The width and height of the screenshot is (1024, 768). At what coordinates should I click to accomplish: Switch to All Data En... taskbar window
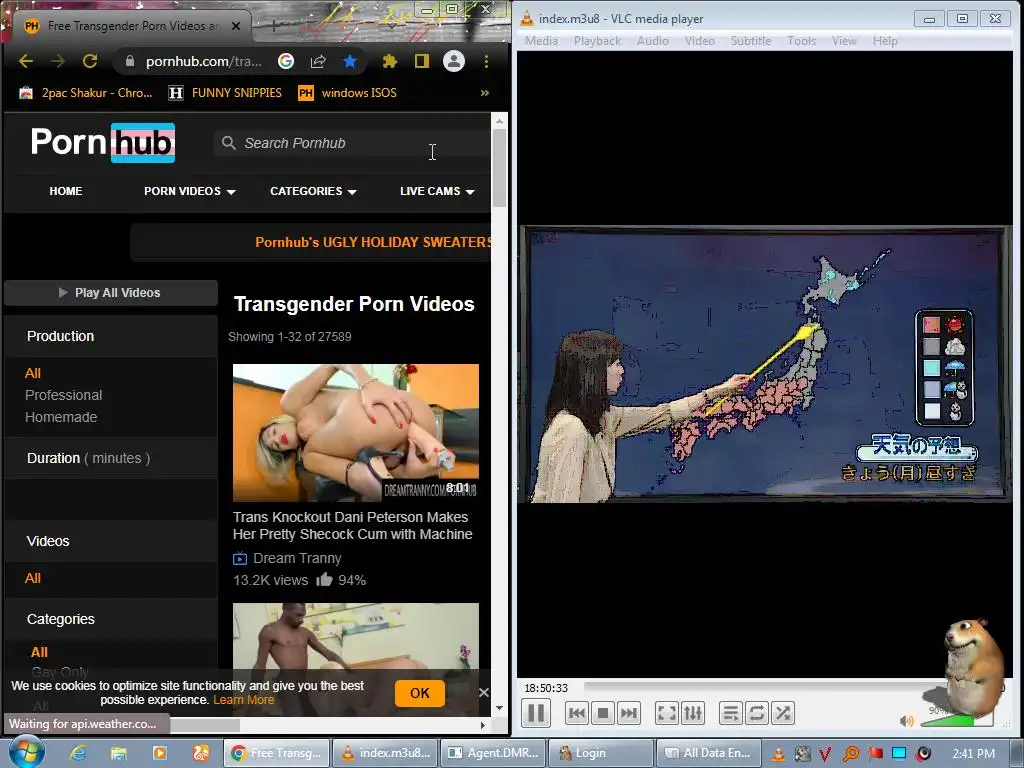[708, 753]
